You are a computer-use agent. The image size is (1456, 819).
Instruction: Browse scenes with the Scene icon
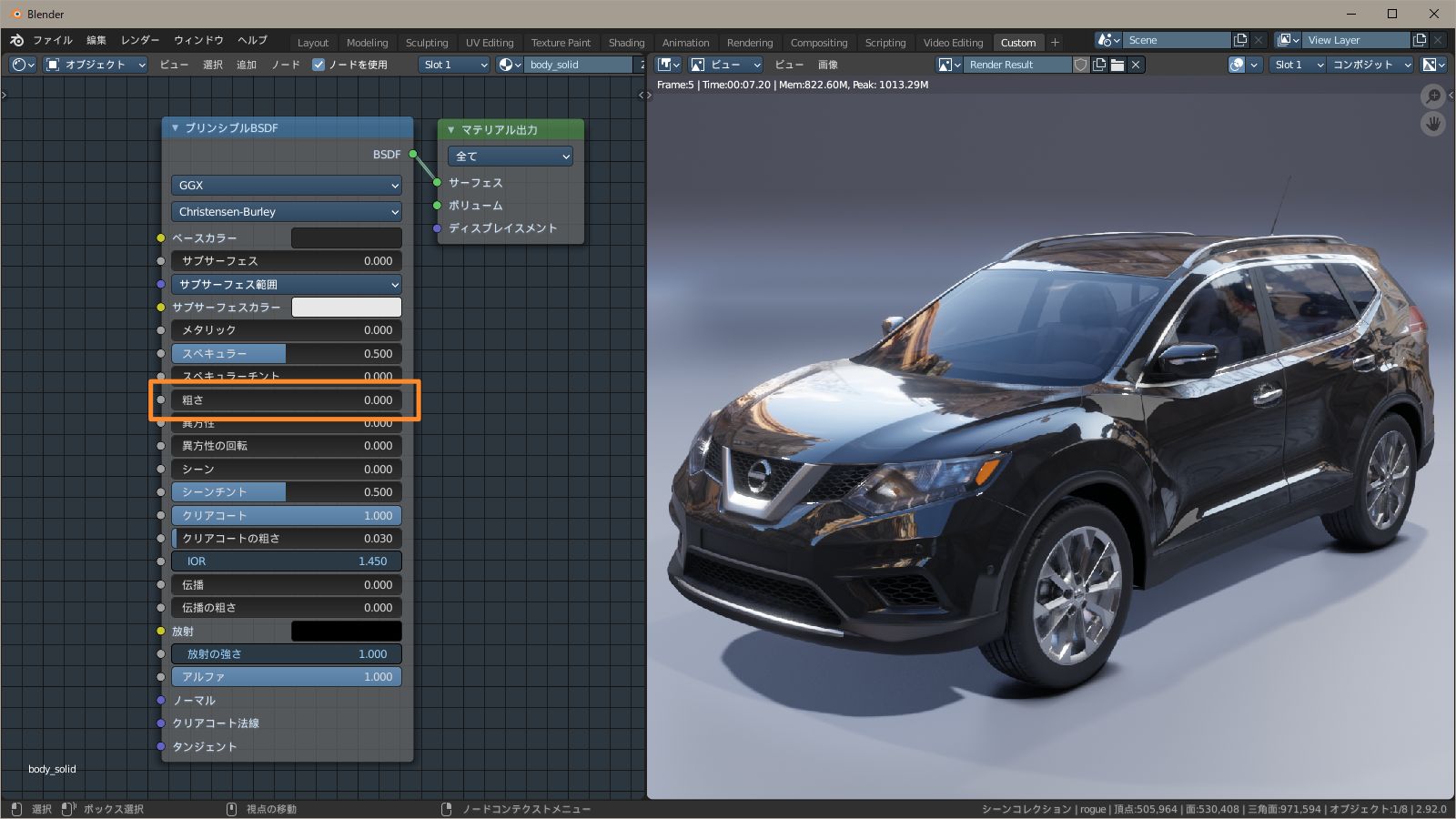[x=1108, y=40]
